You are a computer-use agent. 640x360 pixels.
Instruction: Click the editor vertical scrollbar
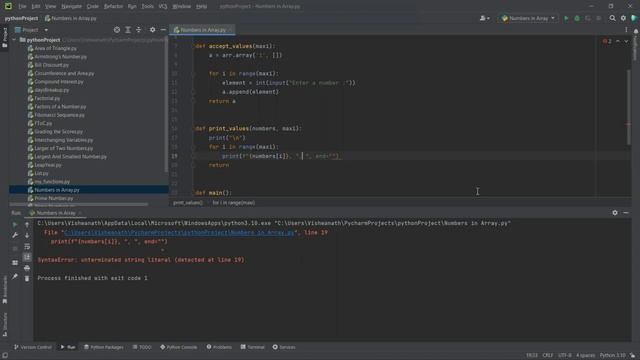(629, 107)
